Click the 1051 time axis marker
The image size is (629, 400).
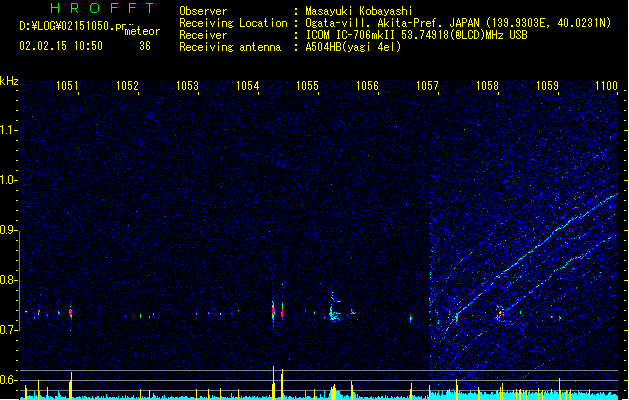click(x=67, y=85)
